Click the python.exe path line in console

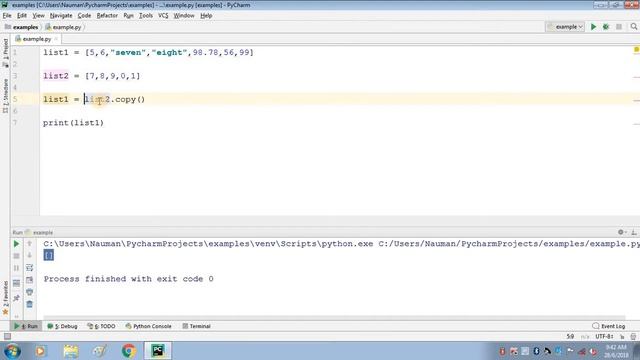[x=342, y=244]
